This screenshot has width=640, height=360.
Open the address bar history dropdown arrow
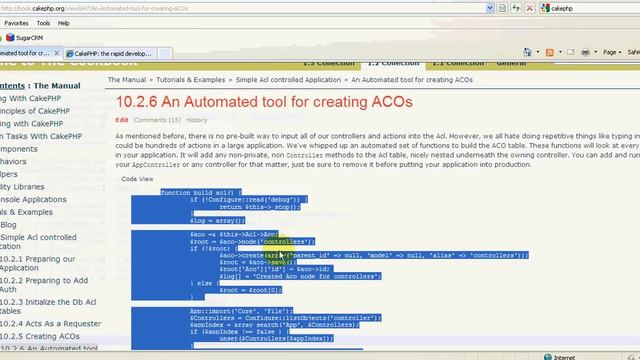click(490, 8)
